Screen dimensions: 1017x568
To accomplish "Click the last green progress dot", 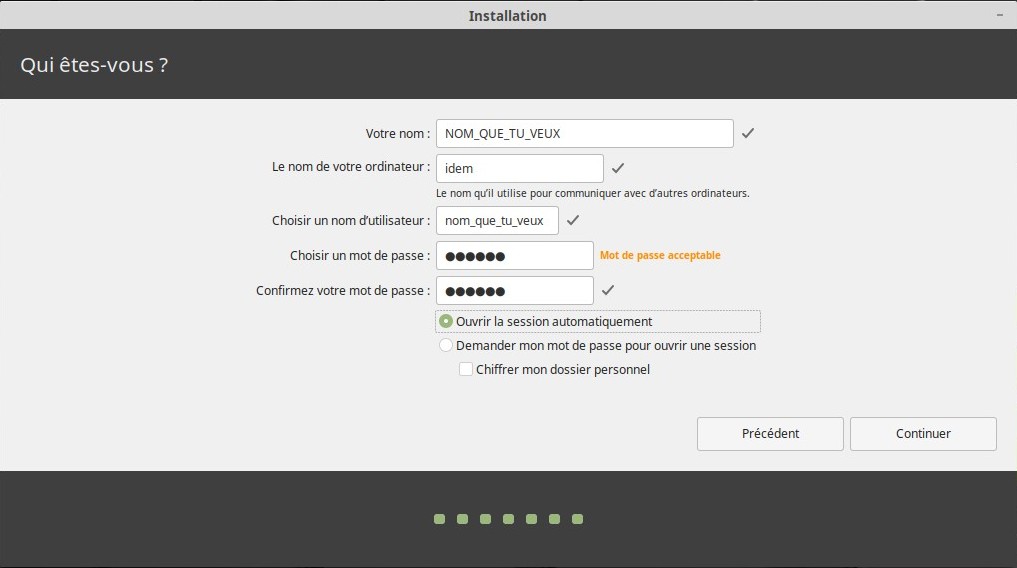I will tap(577, 519).
